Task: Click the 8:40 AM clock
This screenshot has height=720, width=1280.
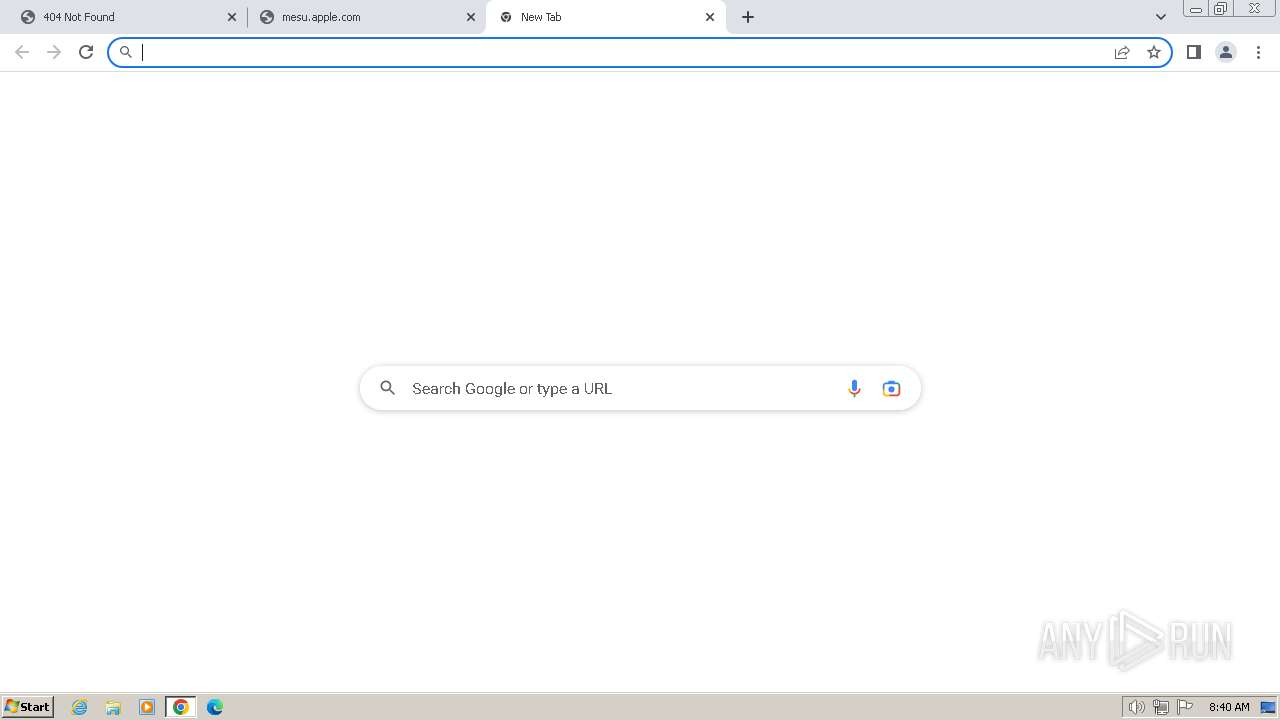Action: (1229, 707)
